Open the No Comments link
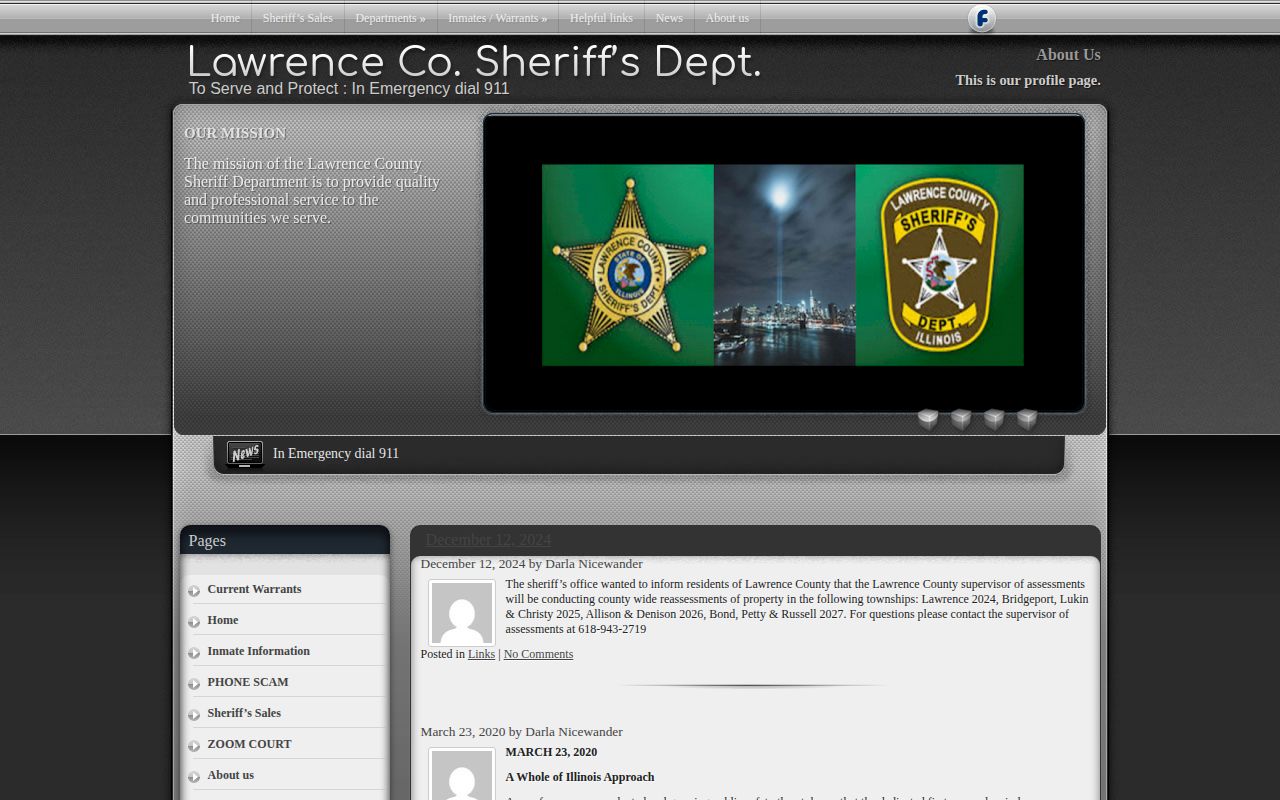This screenshot has width=1280, height=800. point(538,654)
